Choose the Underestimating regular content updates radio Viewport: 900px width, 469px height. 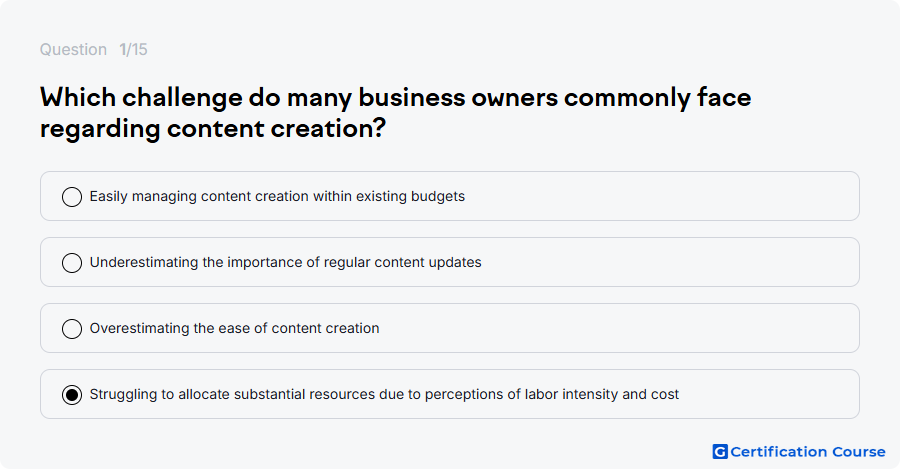tap(72, 263)
